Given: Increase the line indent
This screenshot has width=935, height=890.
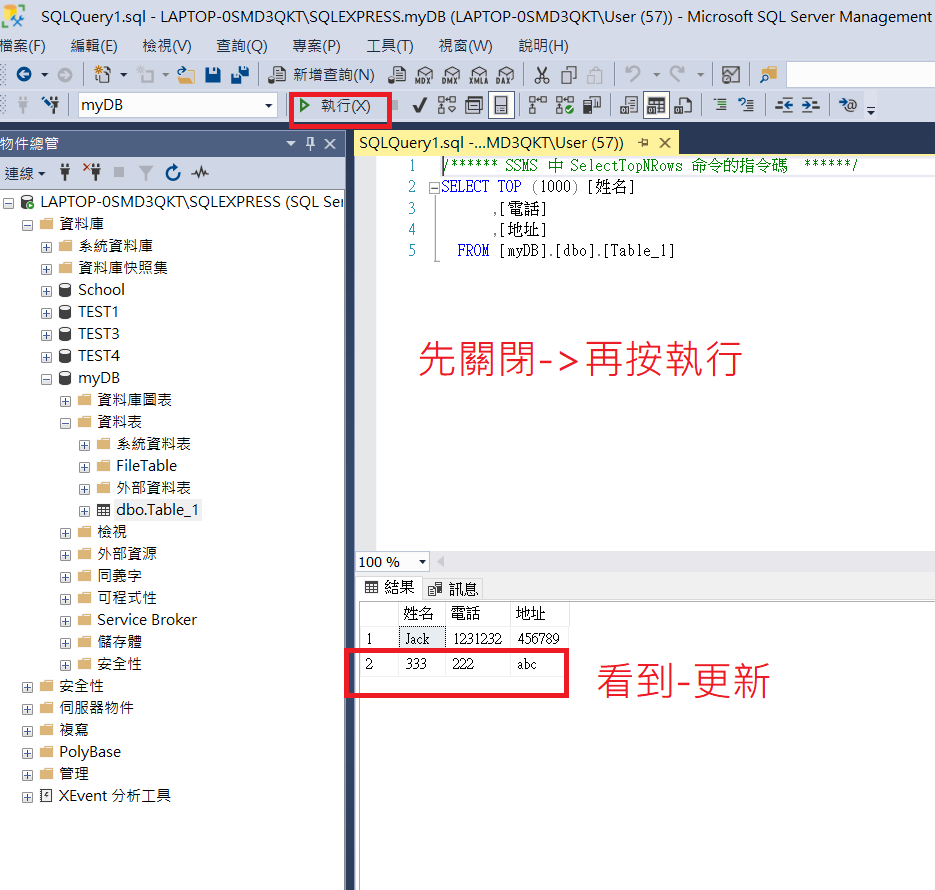Looking at the screenshot, I should pyautogui.click(x=810, y=106).
